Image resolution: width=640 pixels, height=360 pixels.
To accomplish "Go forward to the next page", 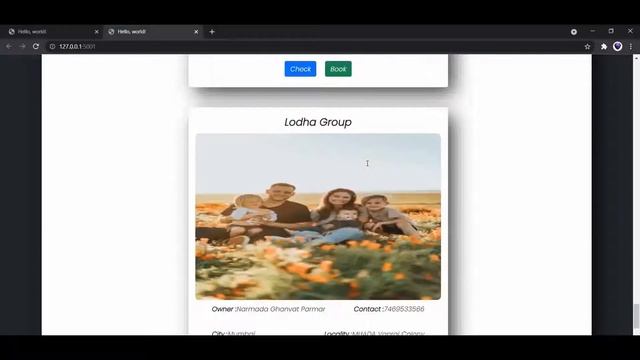I will coord(22,47).
